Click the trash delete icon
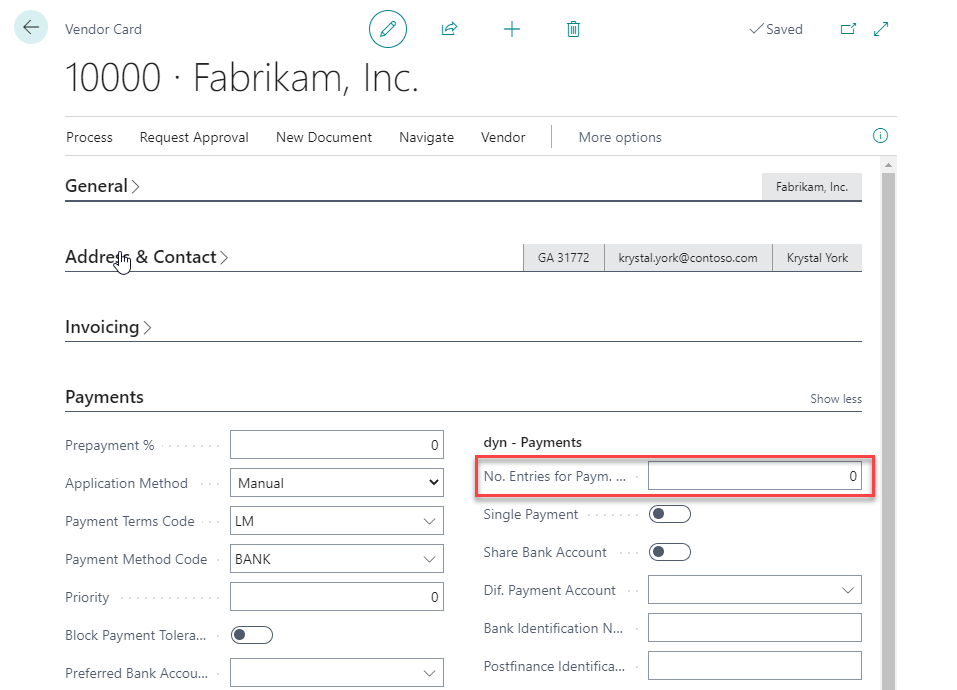 tap(573, 29)
